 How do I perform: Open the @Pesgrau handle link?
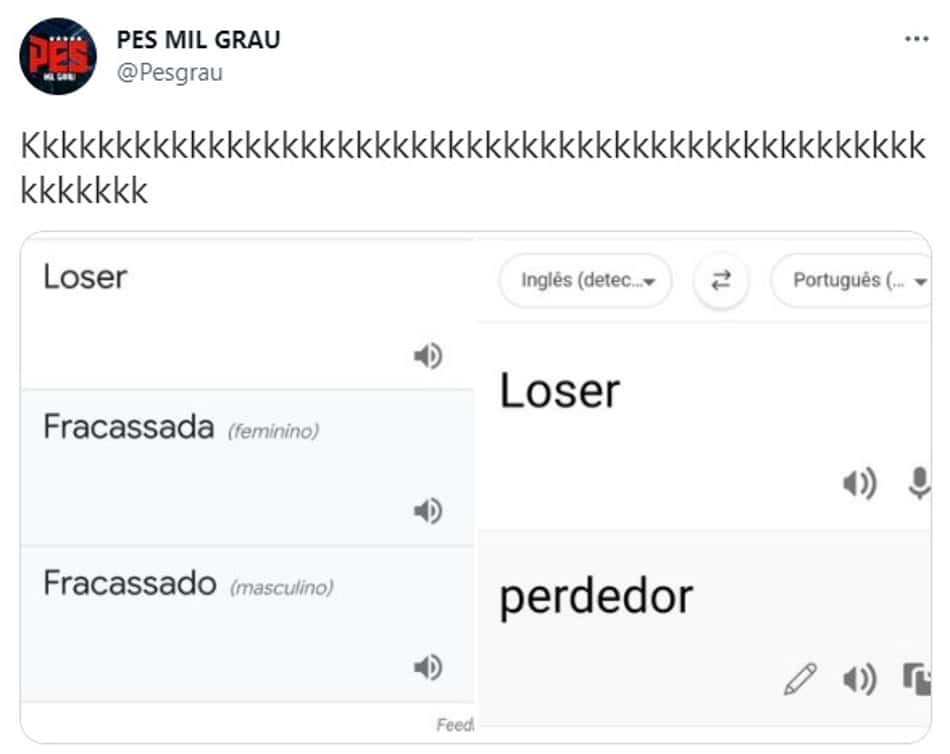coord(170,73)
